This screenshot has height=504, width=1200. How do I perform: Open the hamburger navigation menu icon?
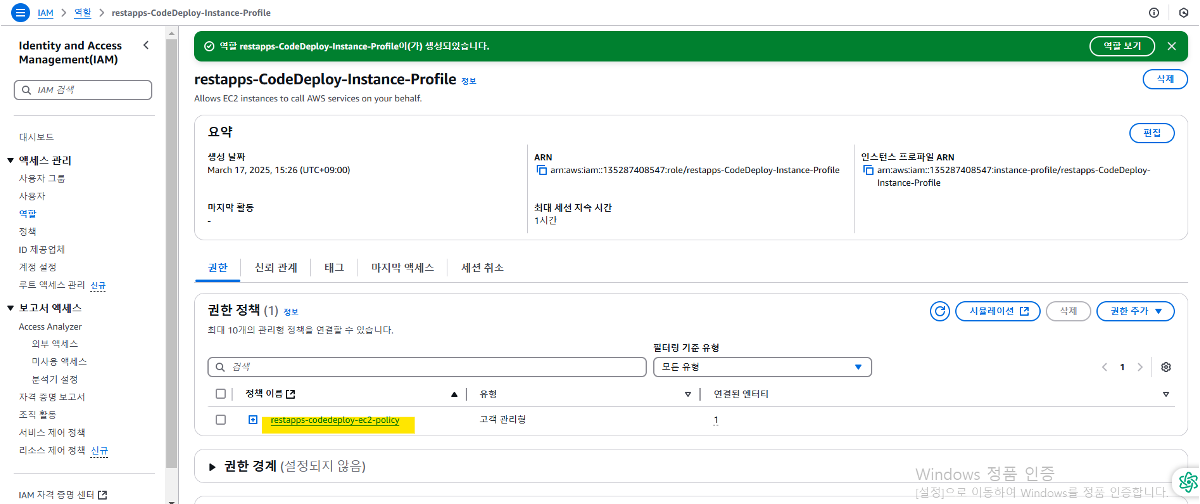[x=20, y=12]
